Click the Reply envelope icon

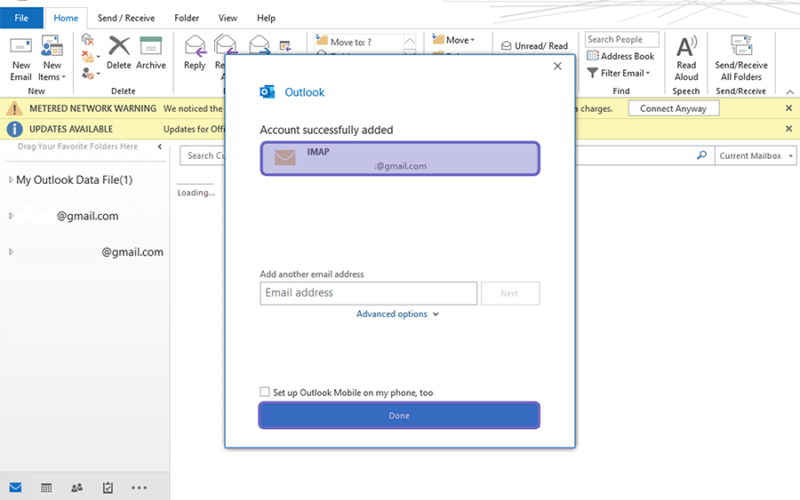pos(195,46)
